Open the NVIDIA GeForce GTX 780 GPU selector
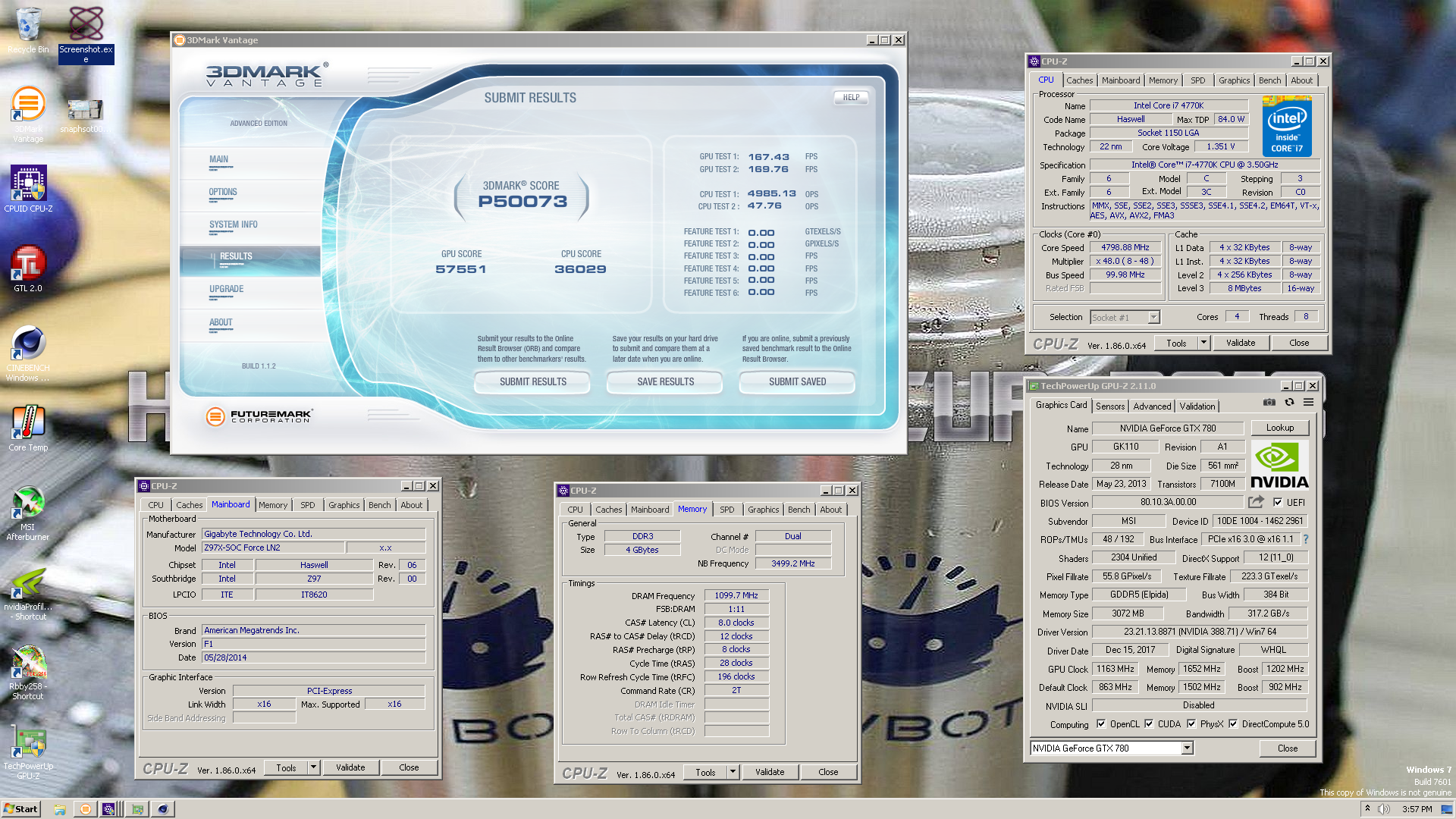 1112,748
